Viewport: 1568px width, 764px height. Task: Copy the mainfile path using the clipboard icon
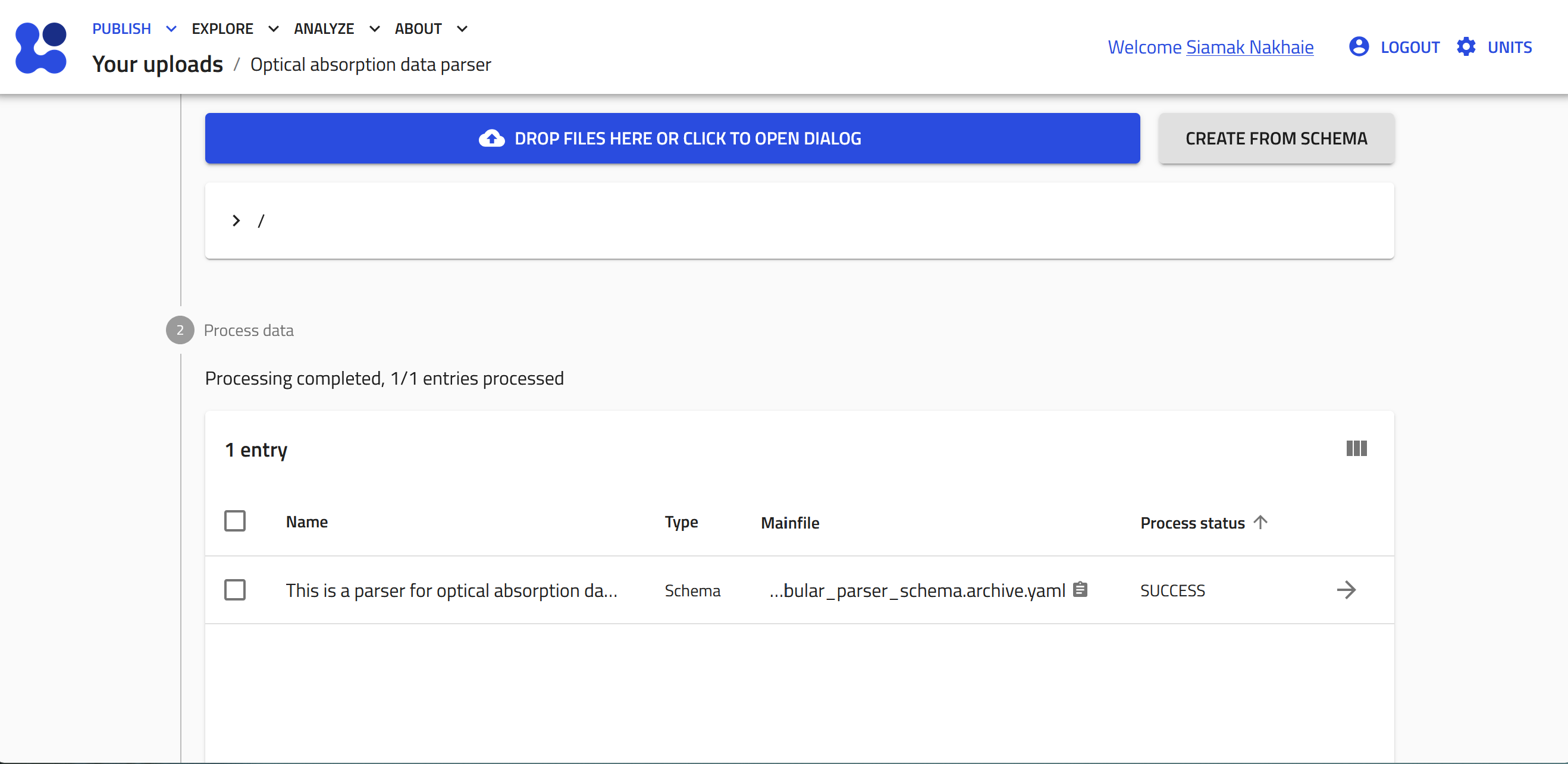1080,589
